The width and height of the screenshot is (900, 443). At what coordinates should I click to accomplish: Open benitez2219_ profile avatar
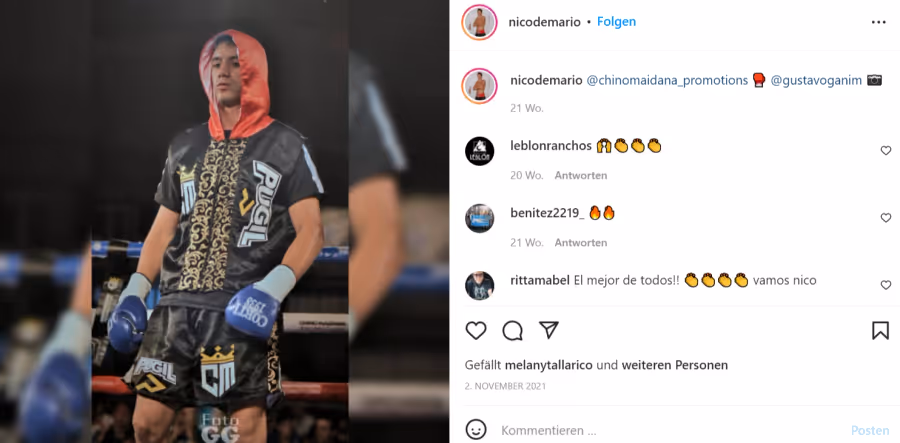pyautogui.click(x=479, y=219)
